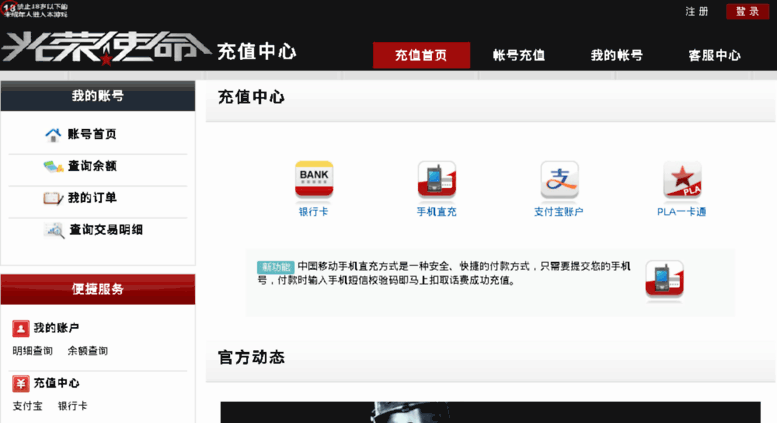Select the PLA star card icon
The height and width of the screenshot is (423, 777).
pyautogui.click(x=682, y=179)
